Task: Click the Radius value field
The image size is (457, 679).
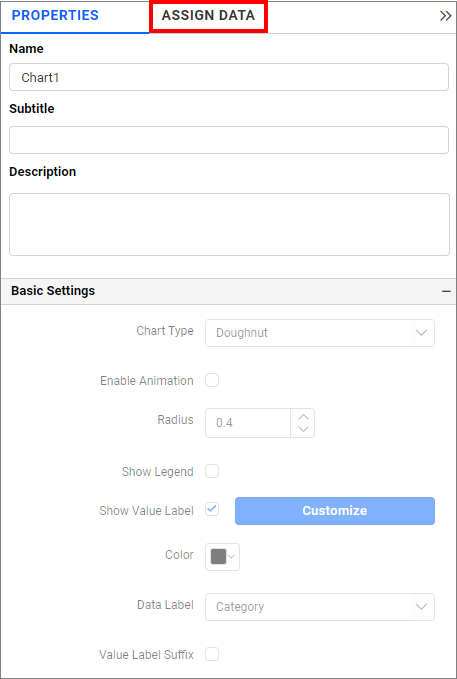Action: [x=248, y=423]
